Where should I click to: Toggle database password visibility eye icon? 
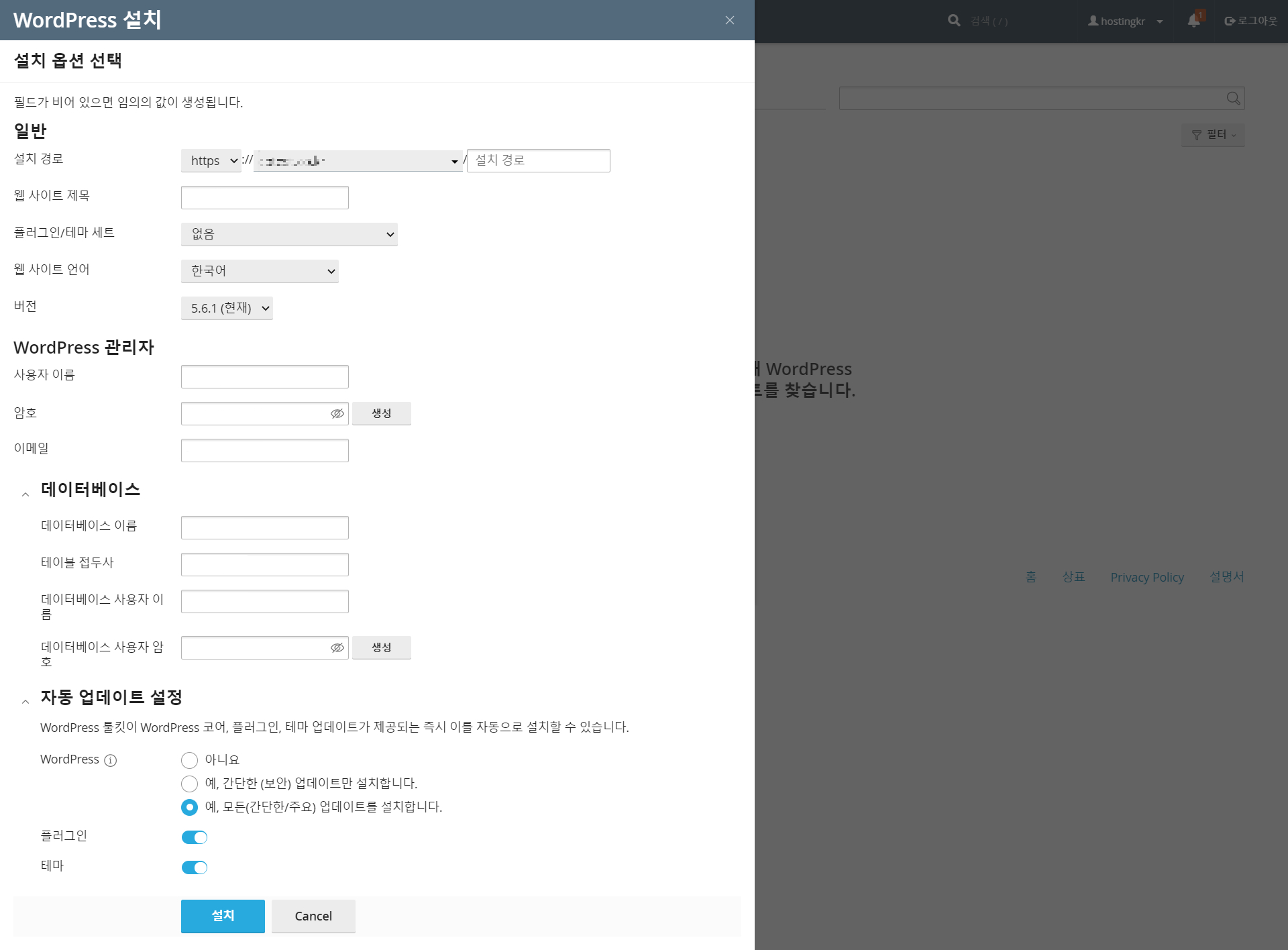pyautogui.click(x=337, y=647)
